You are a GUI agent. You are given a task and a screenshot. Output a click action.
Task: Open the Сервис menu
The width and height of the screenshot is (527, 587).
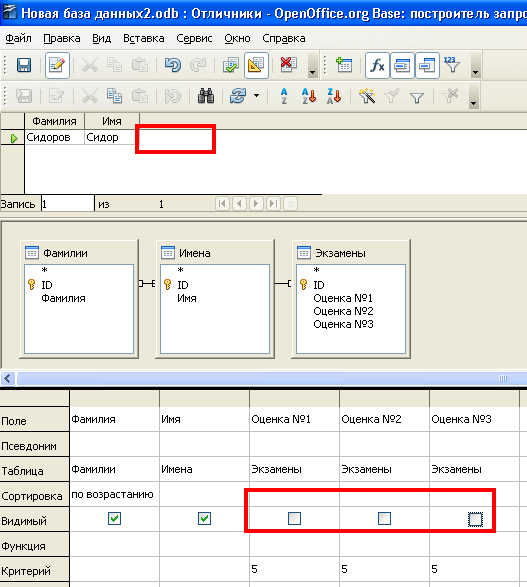click(x=194, y=38)
